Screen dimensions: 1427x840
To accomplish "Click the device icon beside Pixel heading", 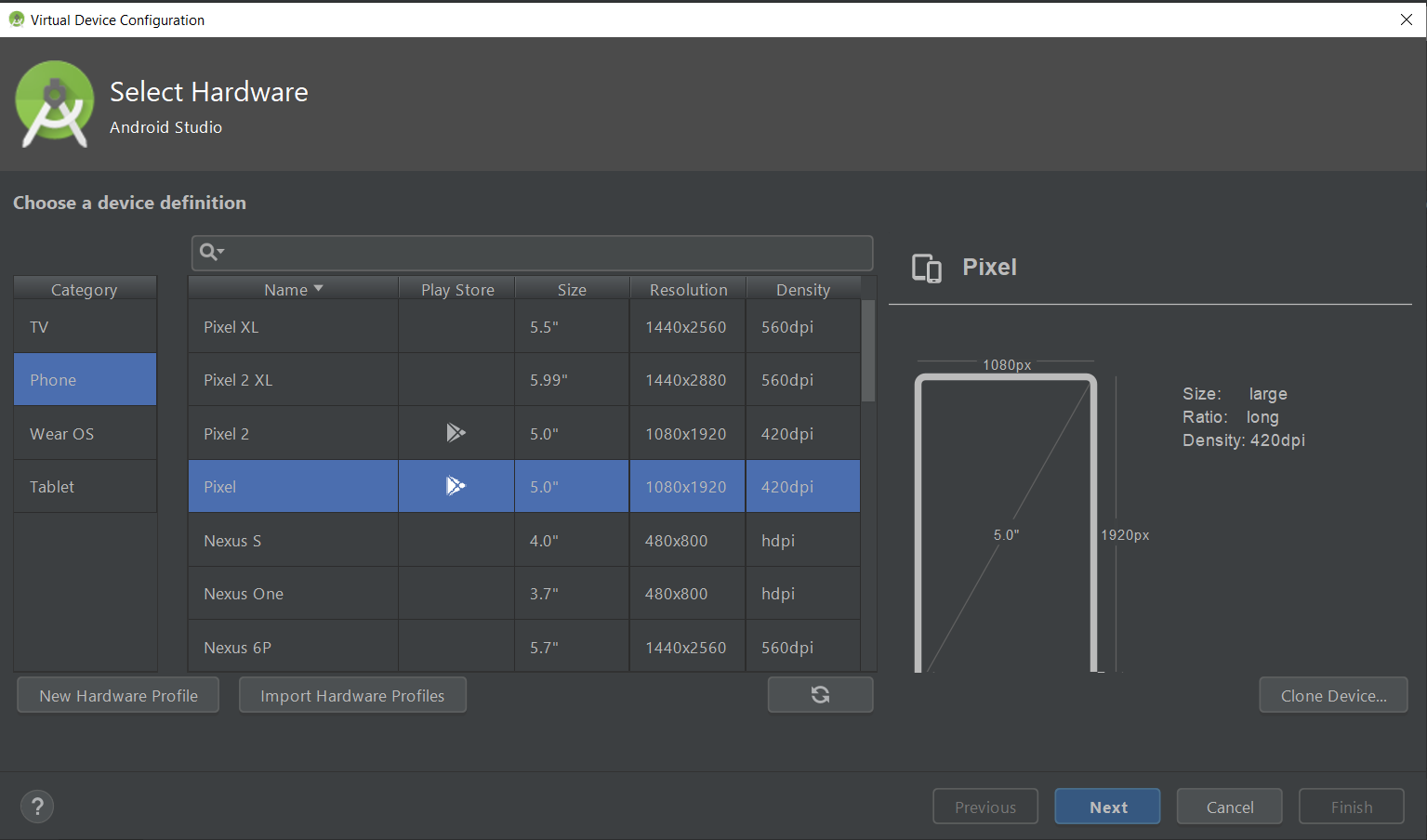I will point(927,268).
